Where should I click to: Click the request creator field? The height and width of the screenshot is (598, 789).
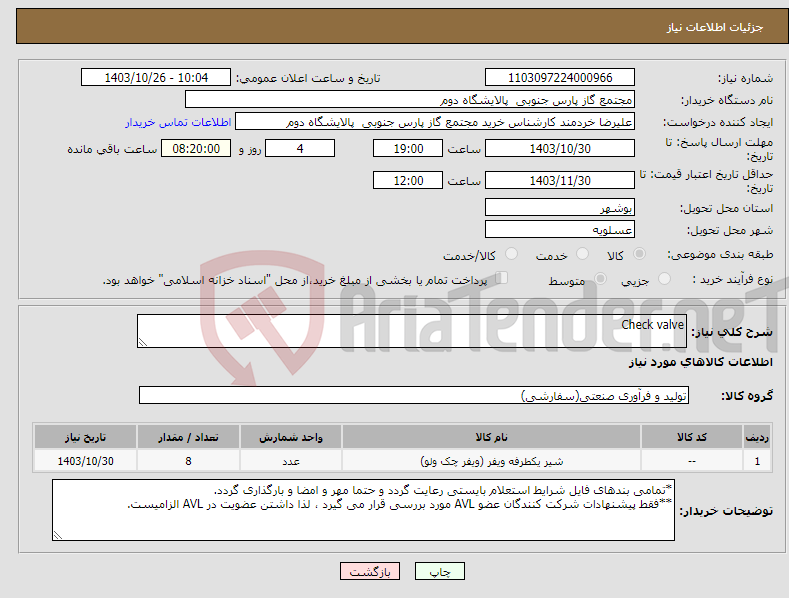(x=435, y=121)
